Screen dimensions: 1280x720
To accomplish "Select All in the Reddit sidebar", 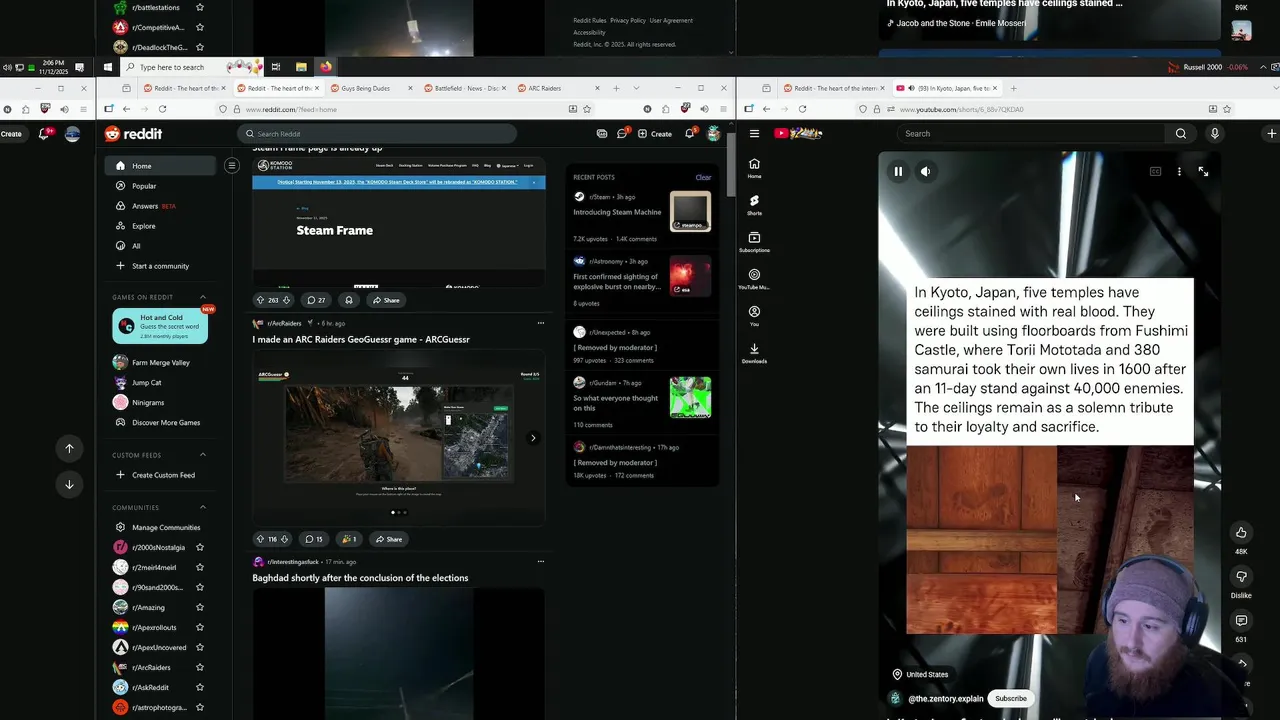I will (160, 246).
